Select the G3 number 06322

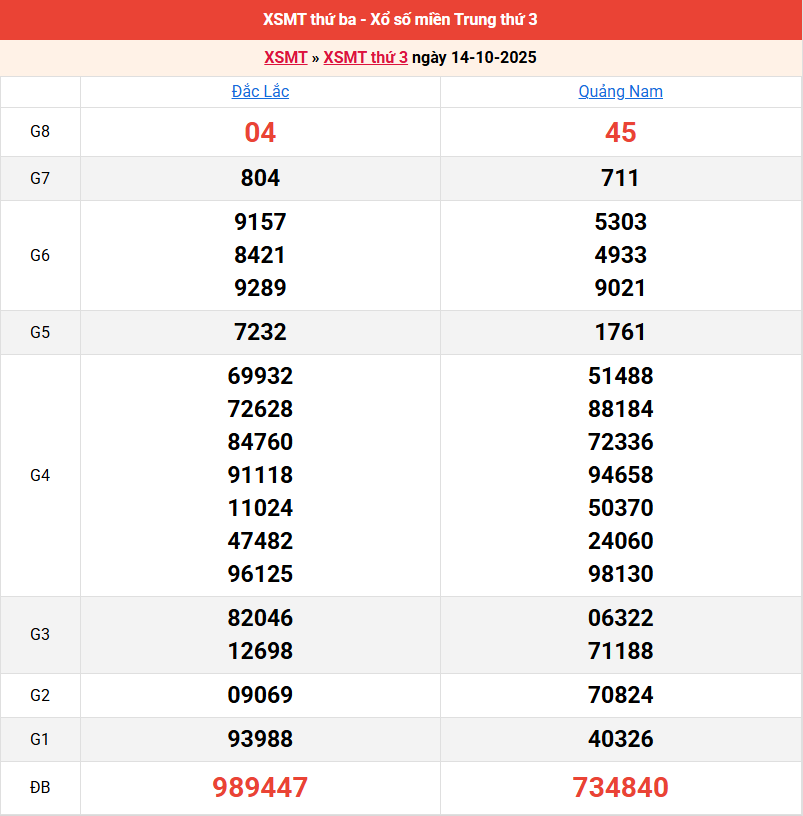620,618
